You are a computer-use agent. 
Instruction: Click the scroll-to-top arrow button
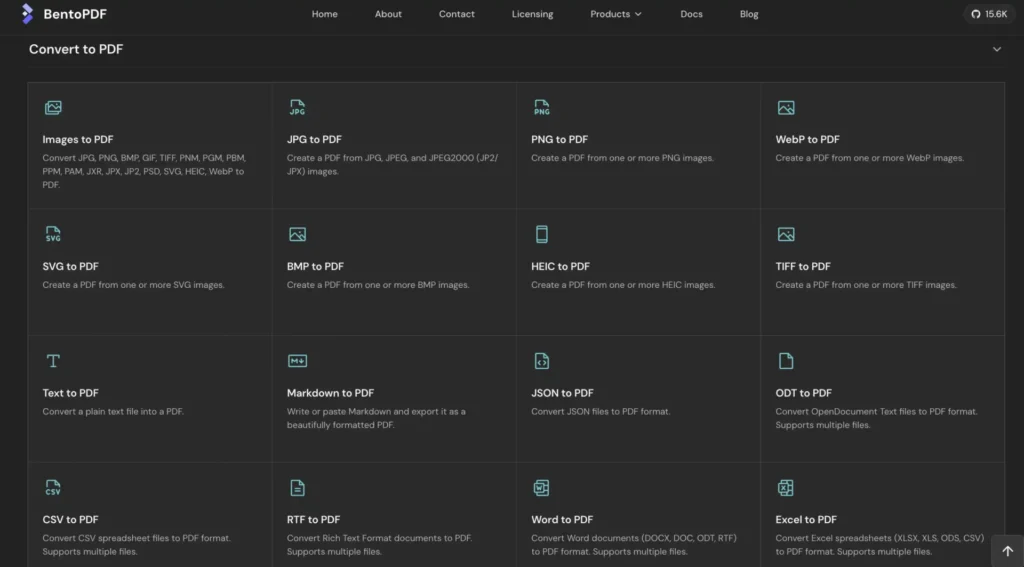(1007, 551)
